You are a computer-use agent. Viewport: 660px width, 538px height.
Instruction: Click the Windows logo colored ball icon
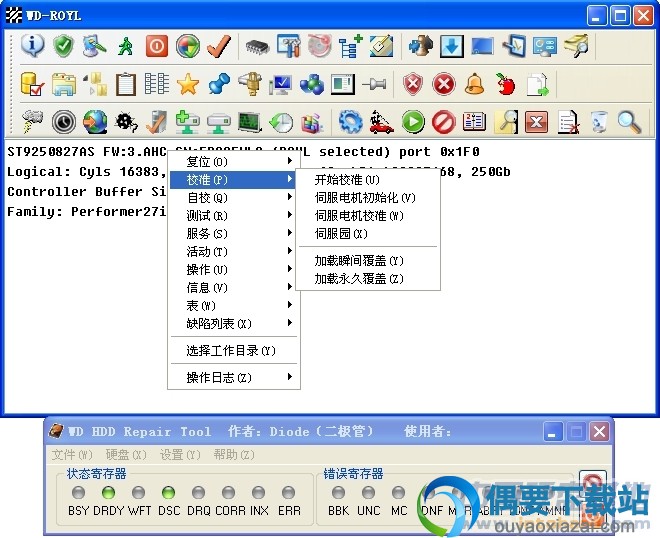click(188, 45)
